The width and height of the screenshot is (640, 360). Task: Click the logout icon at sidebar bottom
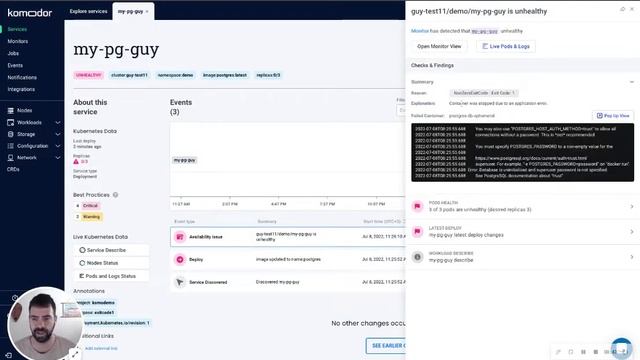pos(9,356)
